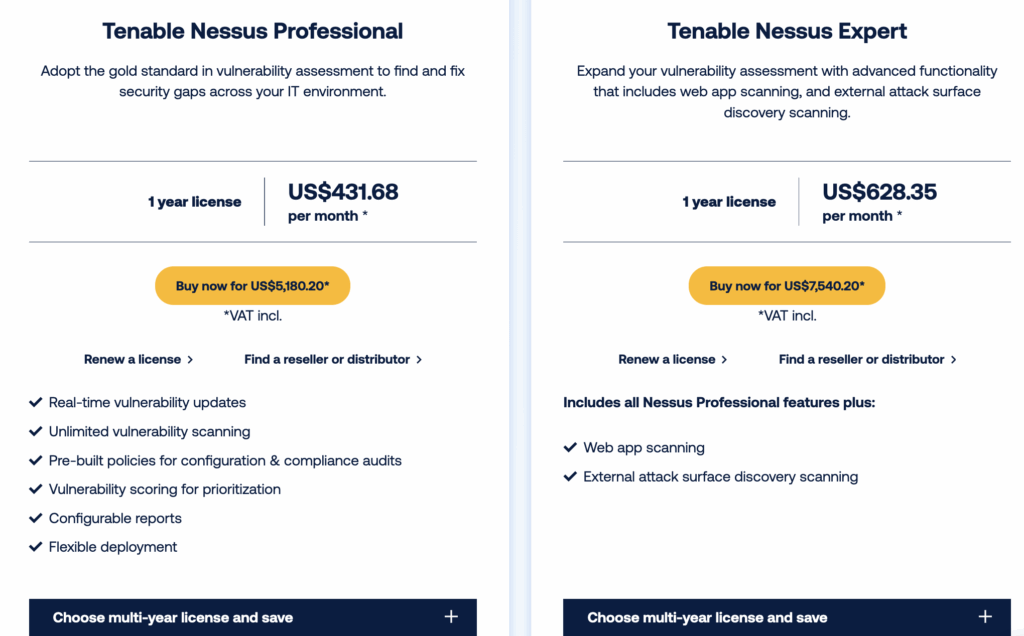
Task: Open Renew a license under Nessus Professional
Action: pyautogui.click(x=138, y=359)
